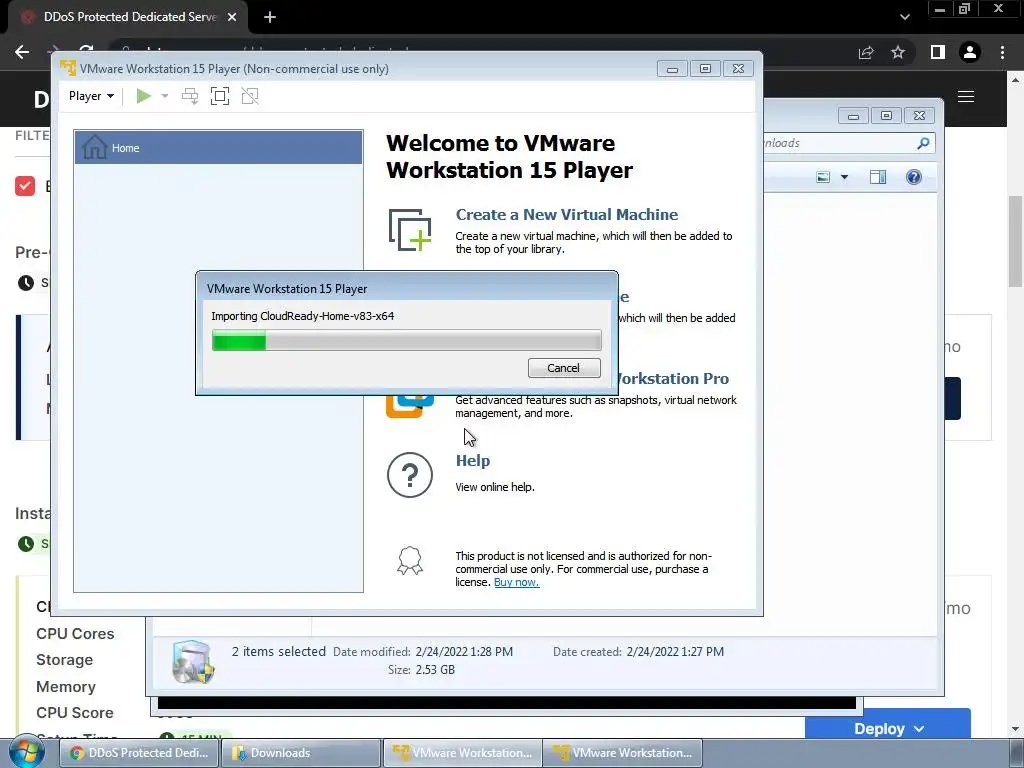Toggle Chrome side panel icon
Viewport: 1024px width, 768px height.
point(938,52)
